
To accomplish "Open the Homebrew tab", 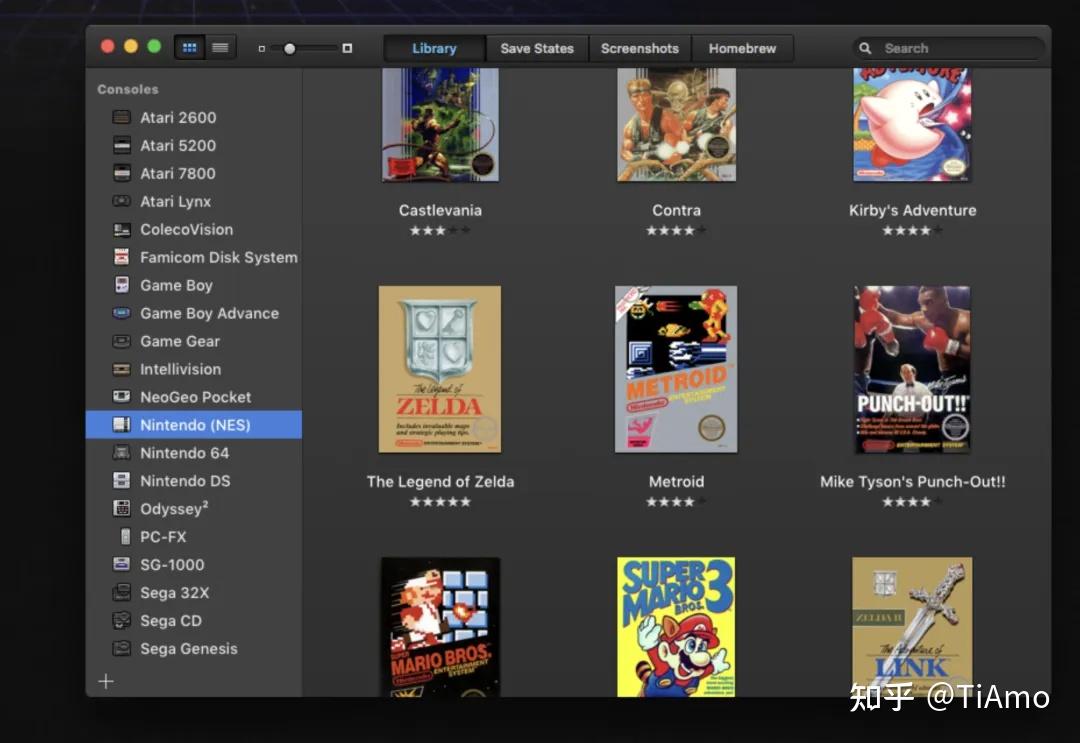I will pyautogui.click(x=742, y=48).
